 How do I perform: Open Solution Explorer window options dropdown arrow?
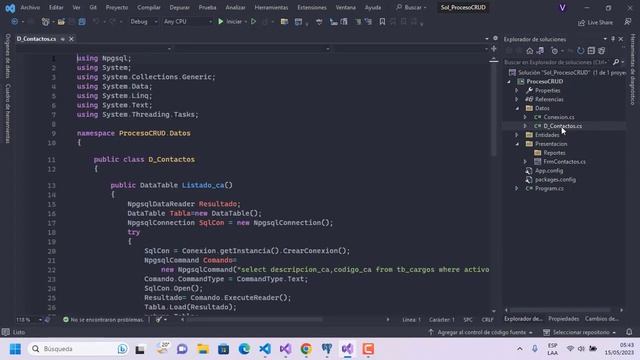click(x=605, y=39)
